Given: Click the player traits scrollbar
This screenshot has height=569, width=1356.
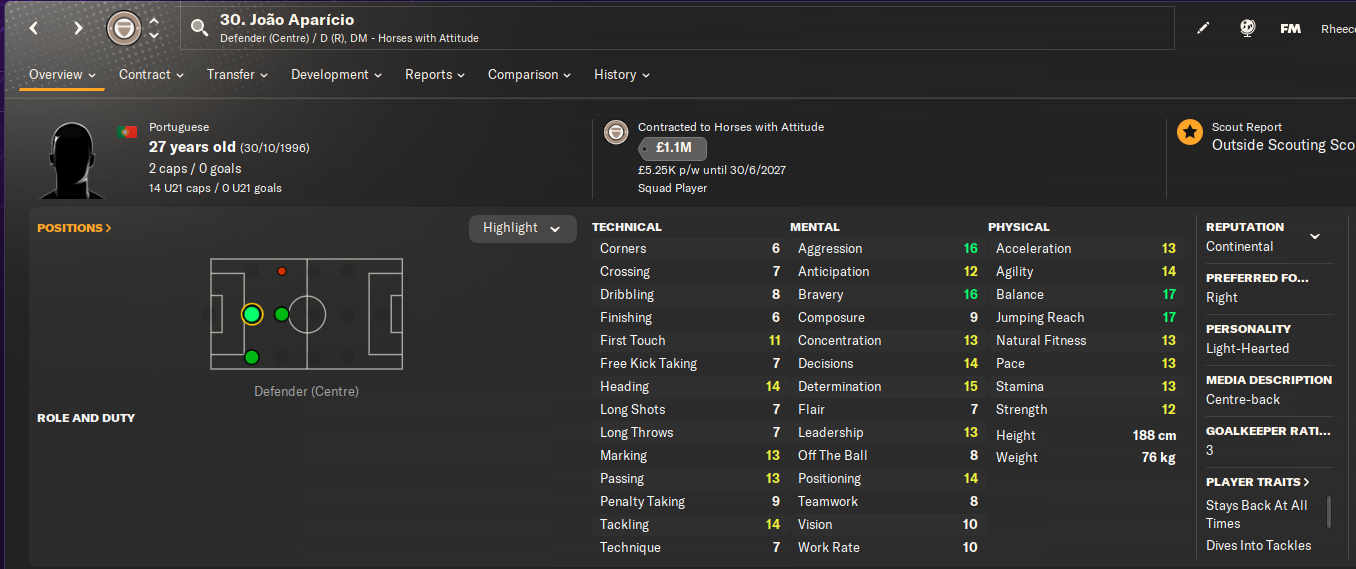Looking at the screenshot, I should click(x=1329, y=511).
